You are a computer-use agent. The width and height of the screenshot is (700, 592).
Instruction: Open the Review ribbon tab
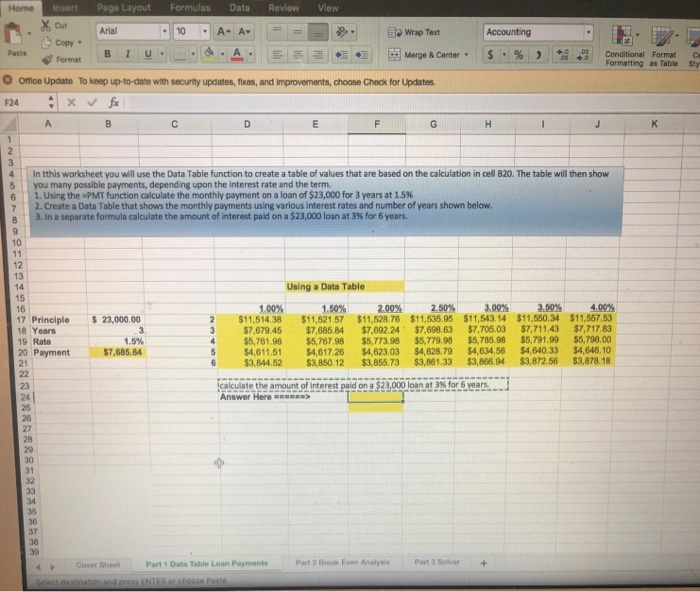(x=283, y=8)
